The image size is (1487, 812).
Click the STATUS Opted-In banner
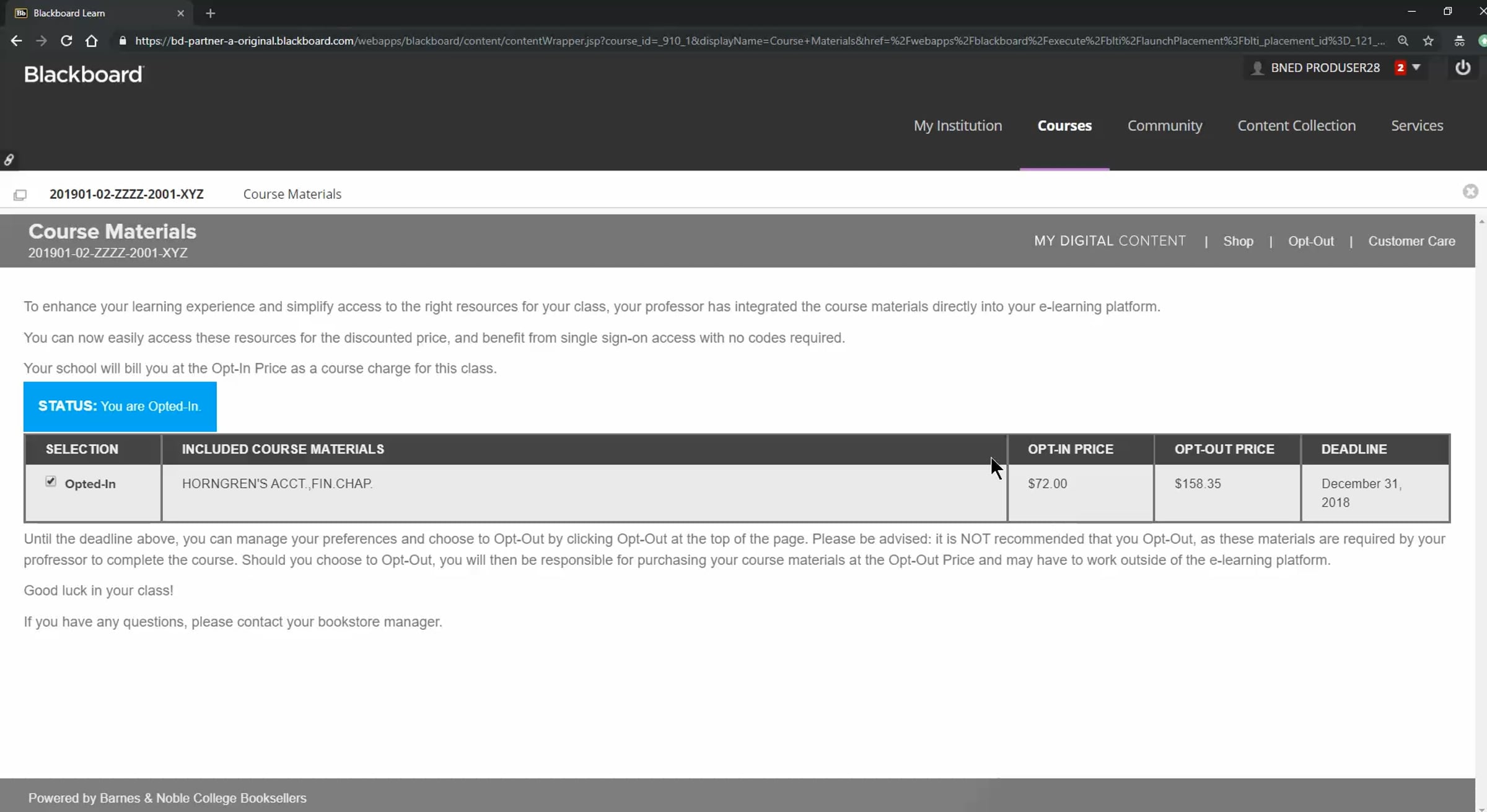(120, 406)
